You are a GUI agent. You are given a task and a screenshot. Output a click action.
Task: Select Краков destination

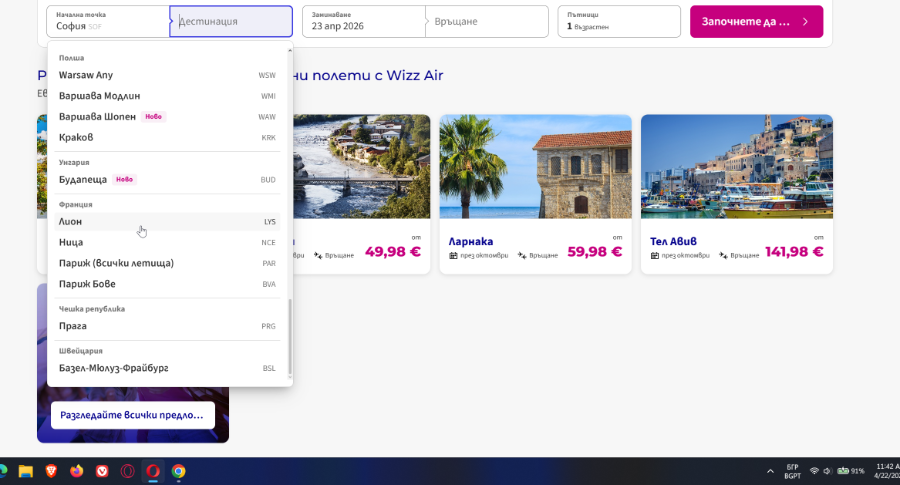tap(167, 137)
